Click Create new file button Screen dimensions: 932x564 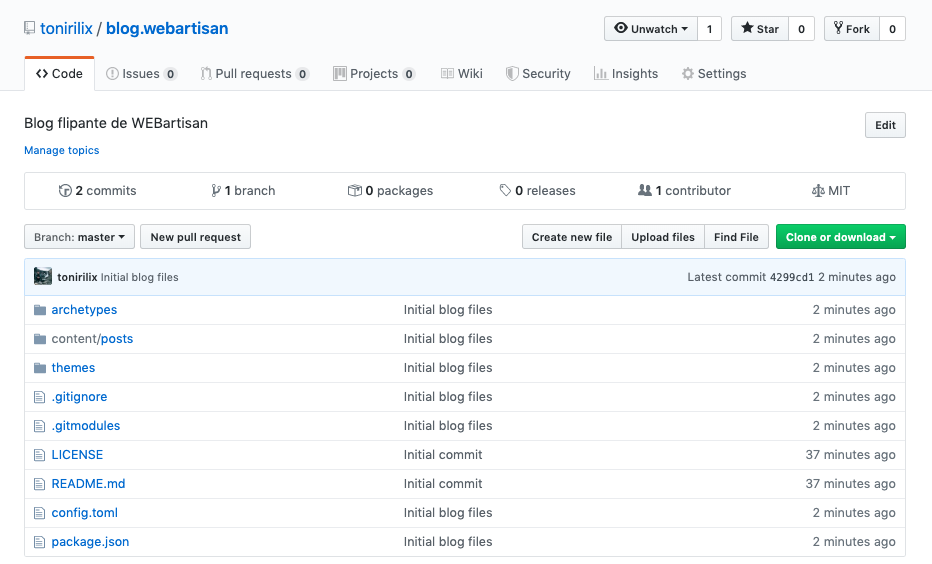pyautogui.click(x=572, y=237)
